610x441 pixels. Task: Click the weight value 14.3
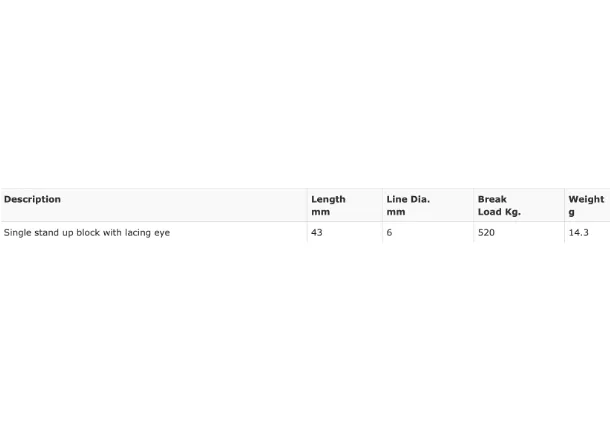[x=578, y=233]
